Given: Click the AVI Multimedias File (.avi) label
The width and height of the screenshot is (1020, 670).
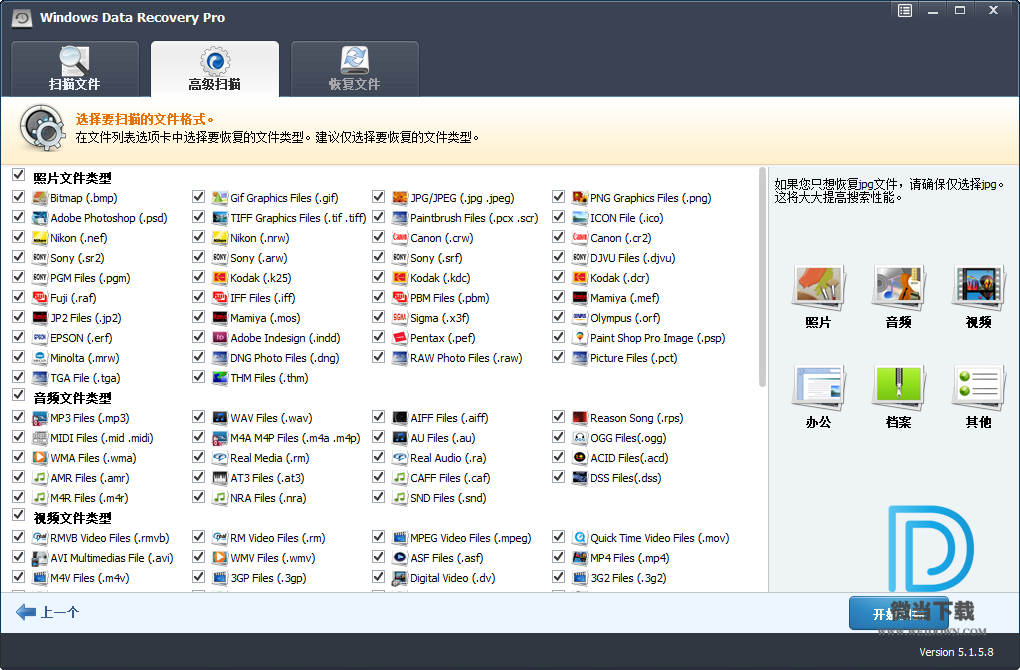Looking at the screenshot, I should (x=111, y=558).
